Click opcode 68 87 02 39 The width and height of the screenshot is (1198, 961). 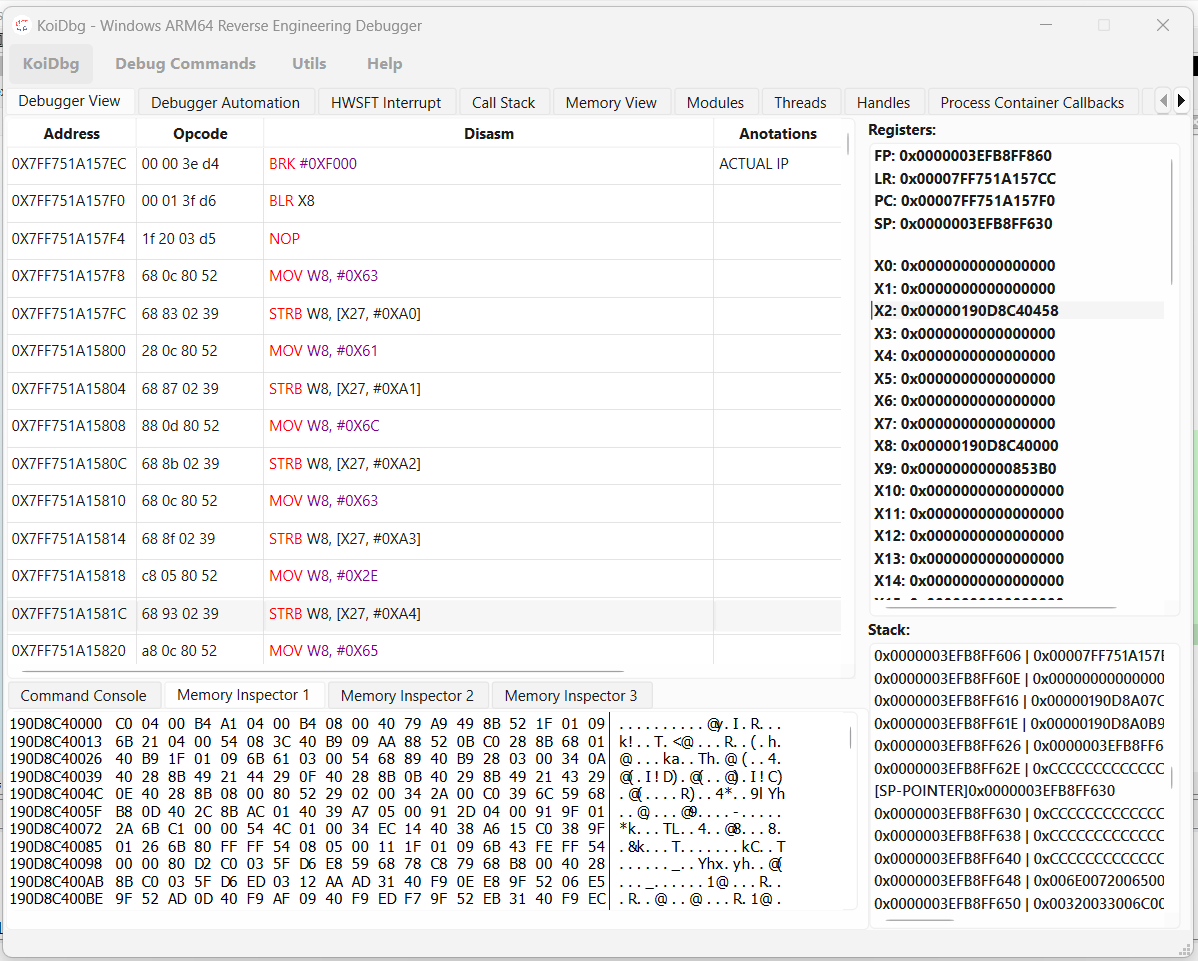[180, 389]
